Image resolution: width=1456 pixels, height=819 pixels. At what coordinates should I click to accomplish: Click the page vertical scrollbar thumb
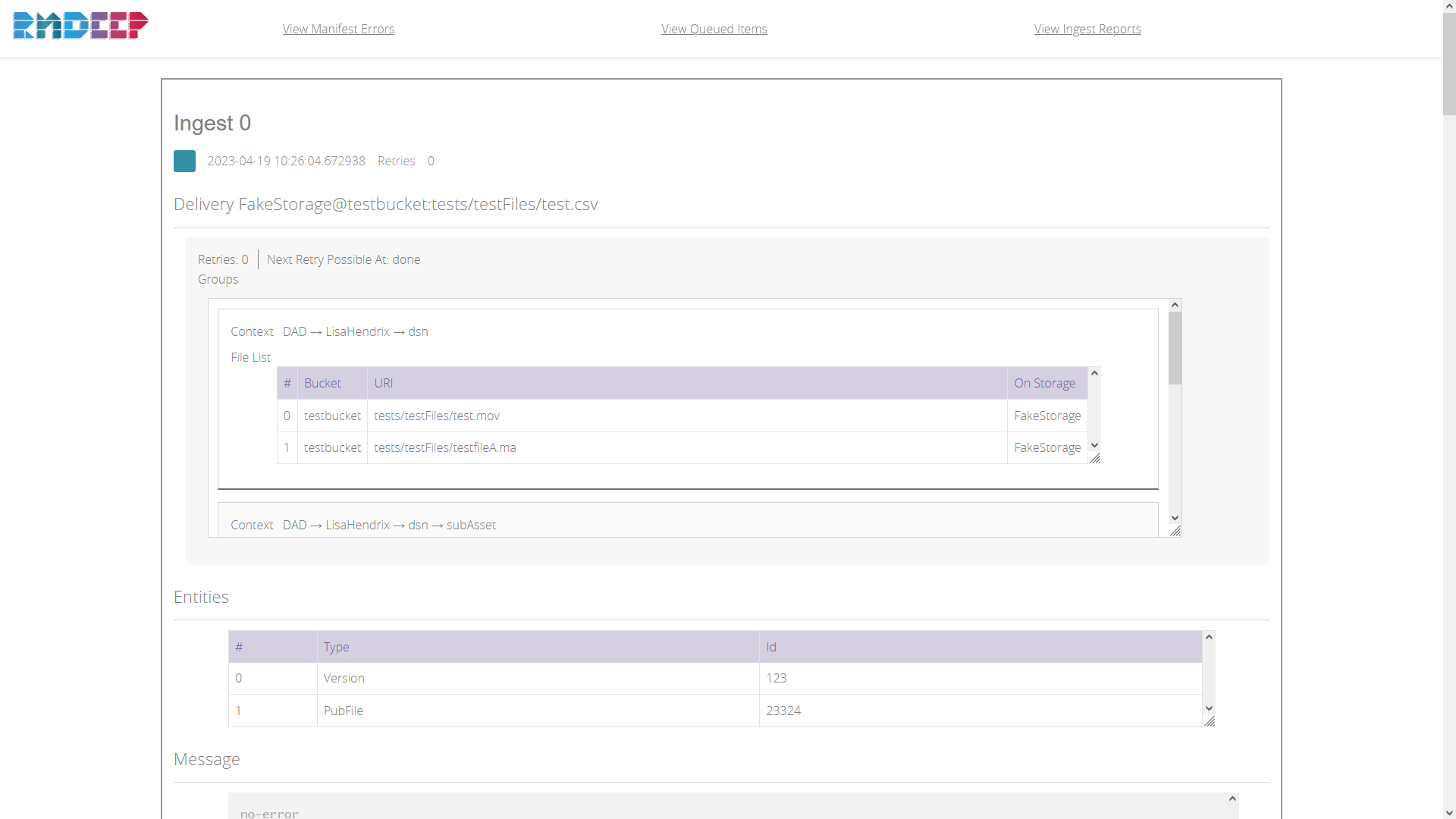[x=1449, y=64]
